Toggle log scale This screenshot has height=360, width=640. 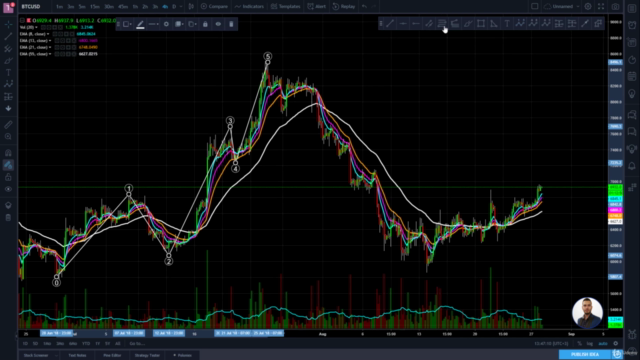(x=589, y=344)
